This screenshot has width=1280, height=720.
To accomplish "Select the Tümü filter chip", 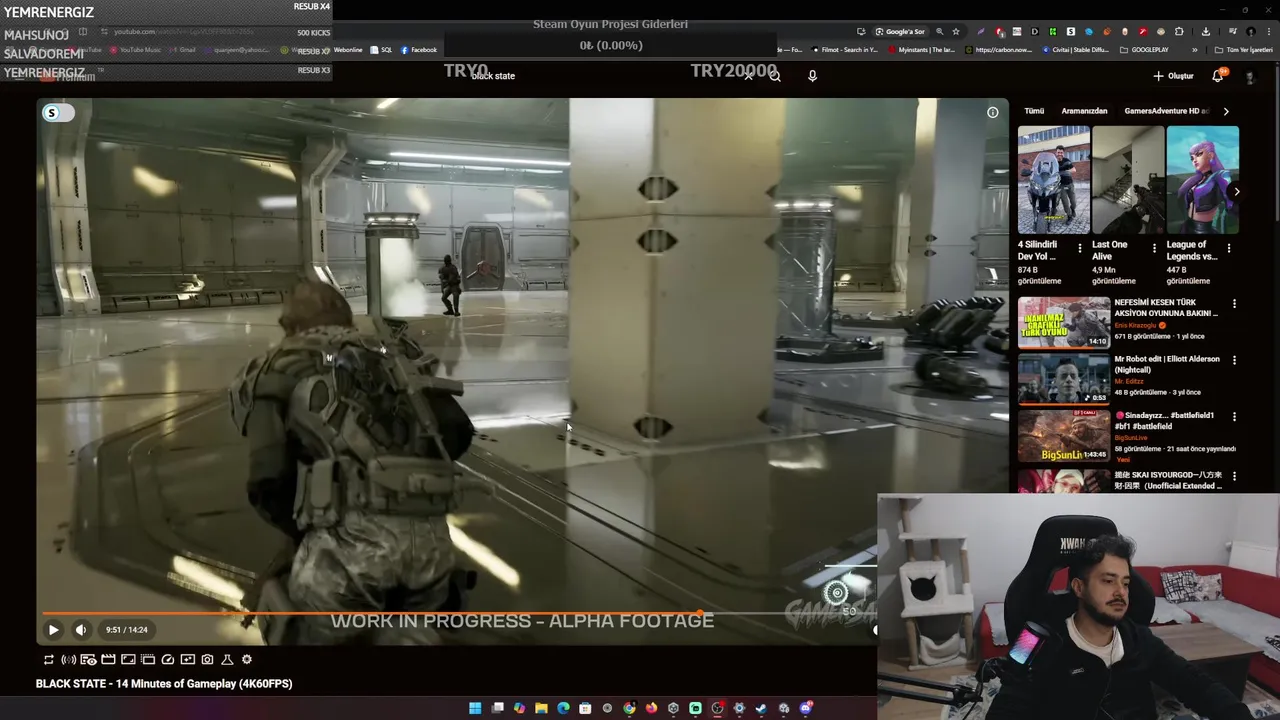I will coord(1034,111).
